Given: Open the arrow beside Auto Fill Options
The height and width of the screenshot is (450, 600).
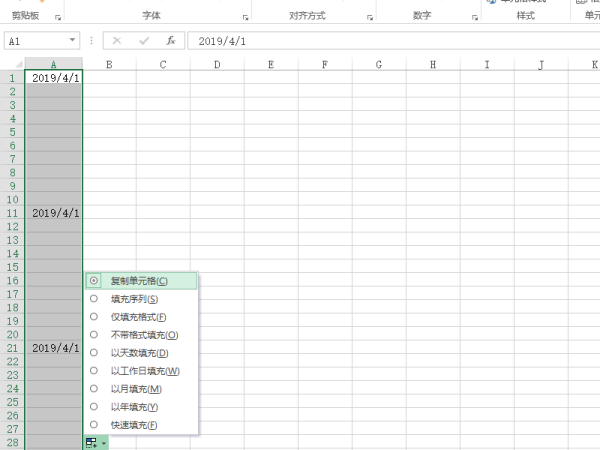Looking at the screenshot, I should point(102,441).
